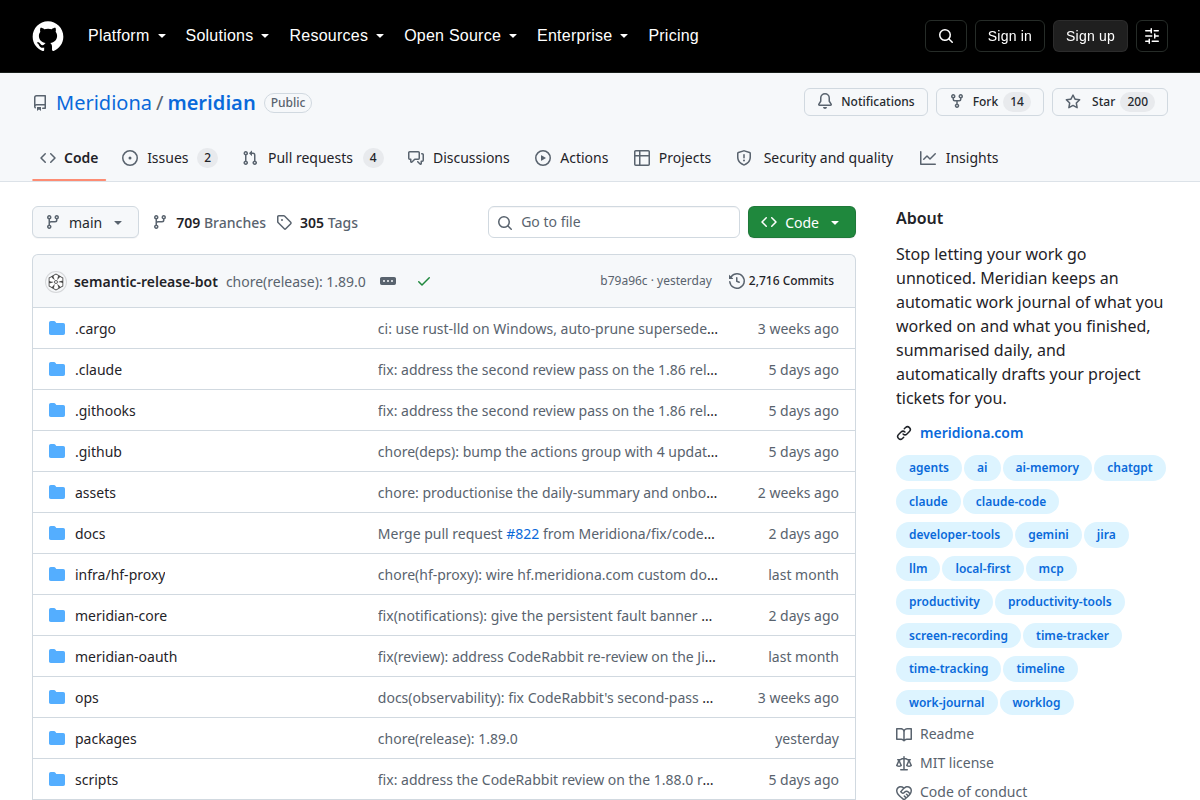
Task: Click the folder icon for scripts
Action: (x=57, y=780)
